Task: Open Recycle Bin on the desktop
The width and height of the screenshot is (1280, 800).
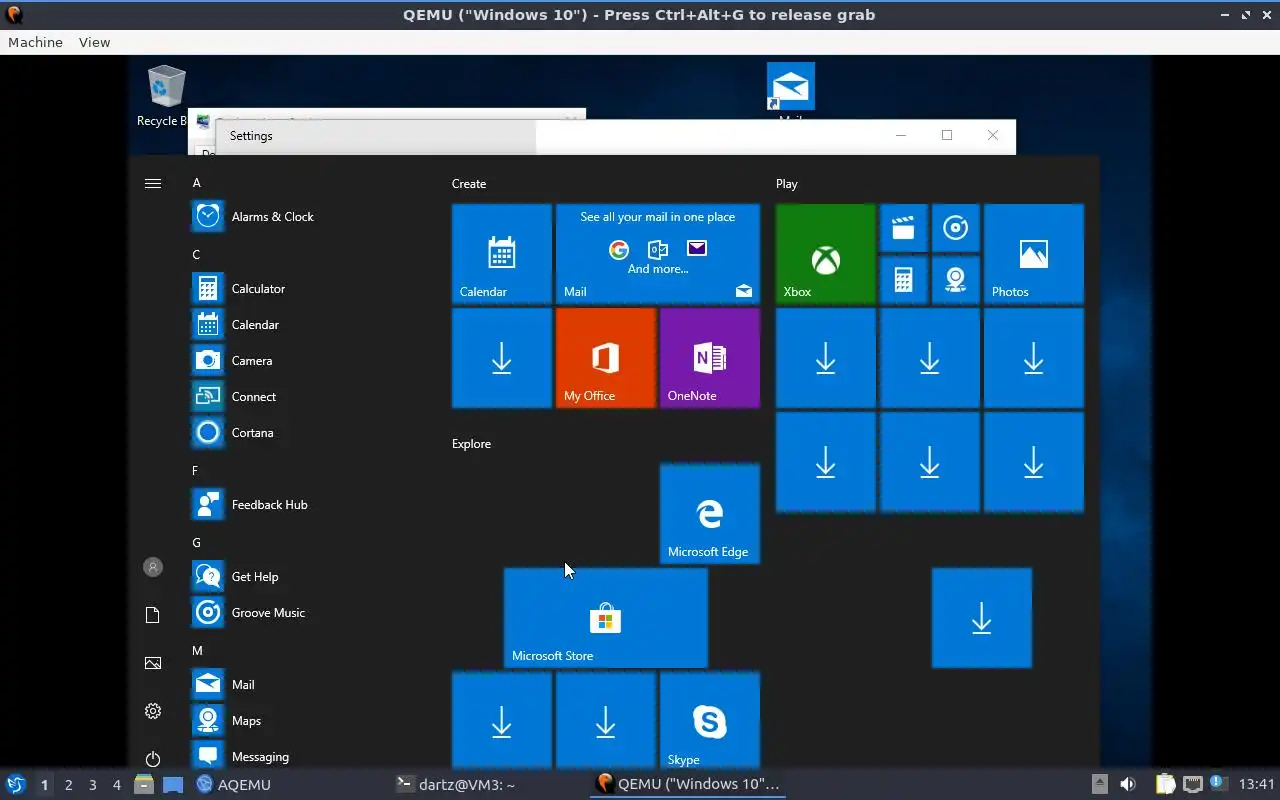Action: [x=165, y=96]
